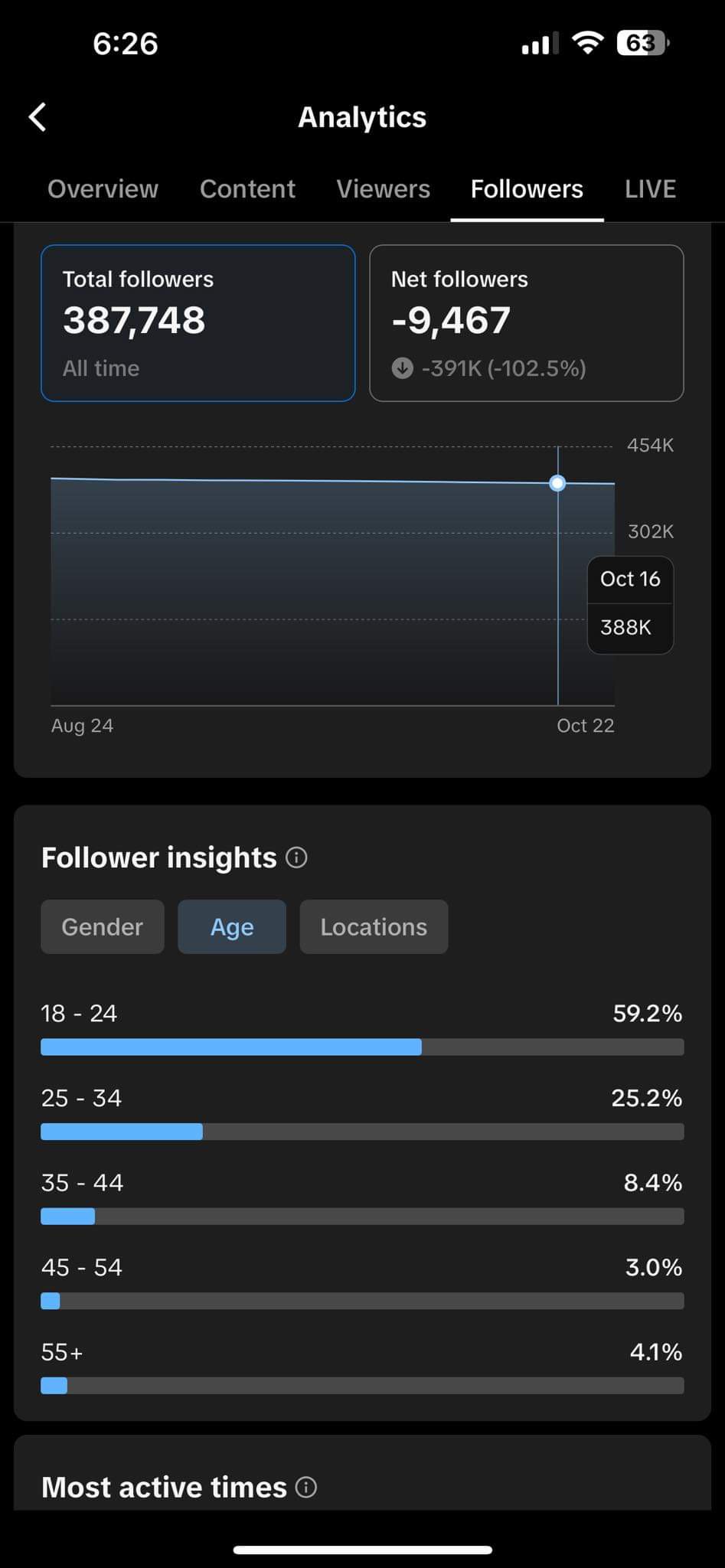The image size is (725, 1568).
Task: Click the chart data point marker
Action: click(x=558, y=483)
